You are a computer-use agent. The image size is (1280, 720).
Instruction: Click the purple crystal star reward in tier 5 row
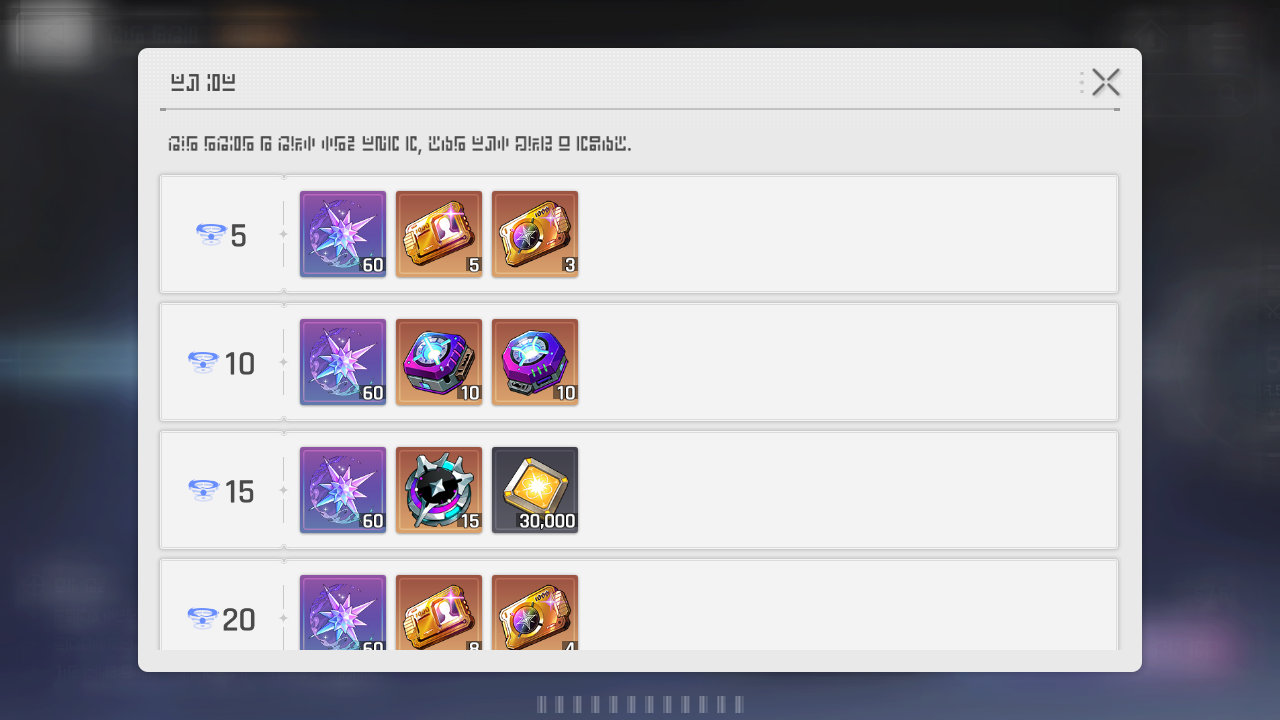click(343, 234)
